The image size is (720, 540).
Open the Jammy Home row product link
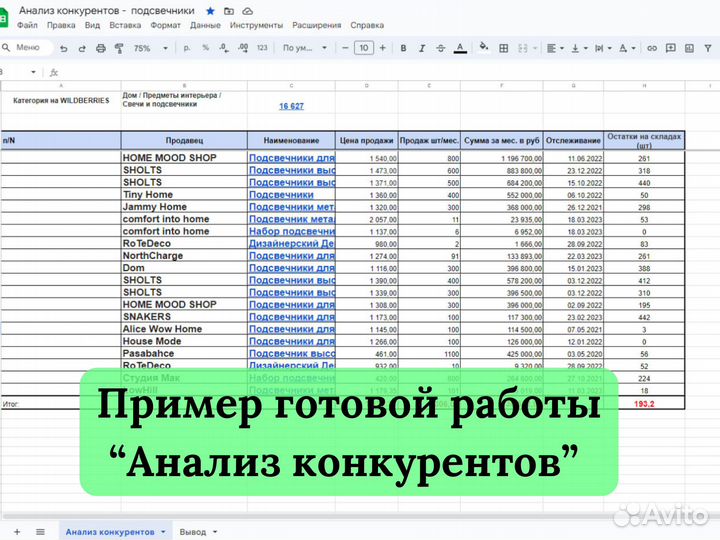tap(292, 207)
